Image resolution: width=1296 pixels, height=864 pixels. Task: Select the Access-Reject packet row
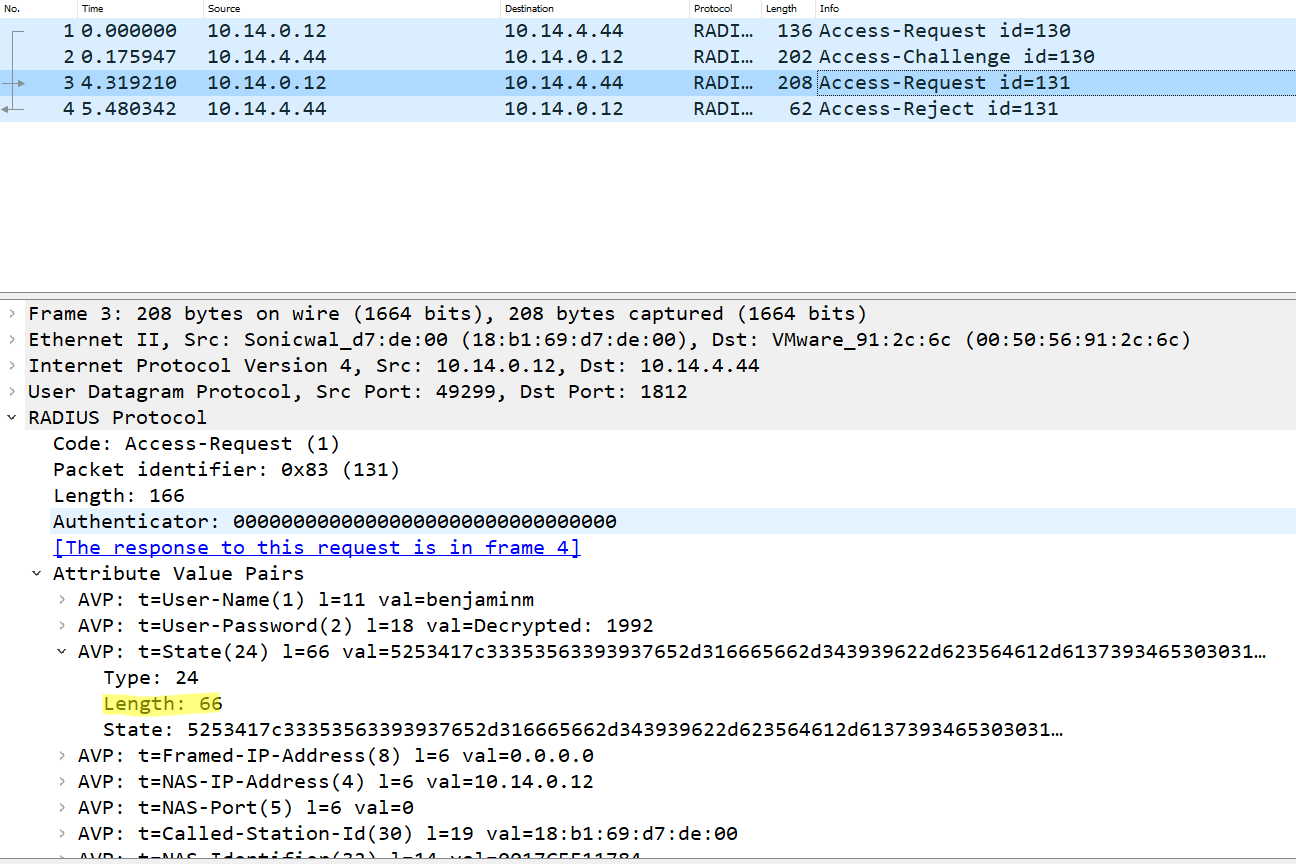click(x=400, y=108)
